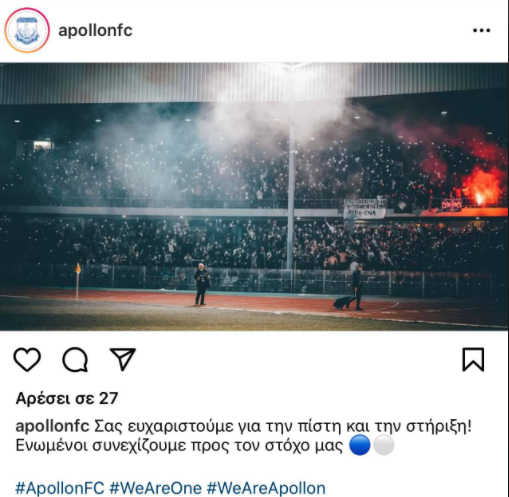Image resolution: width=509 pixels, height=497 pixels.
Task: Like the post with the heart icon
Action: click(27, 359)
